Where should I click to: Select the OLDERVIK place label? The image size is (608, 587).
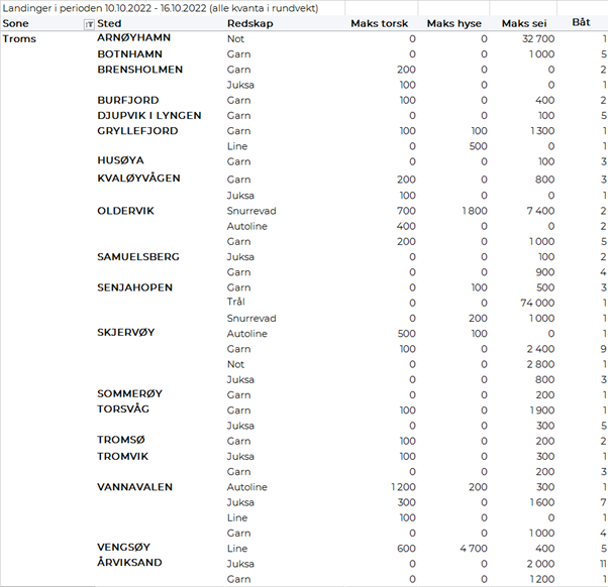pos(126,211)
